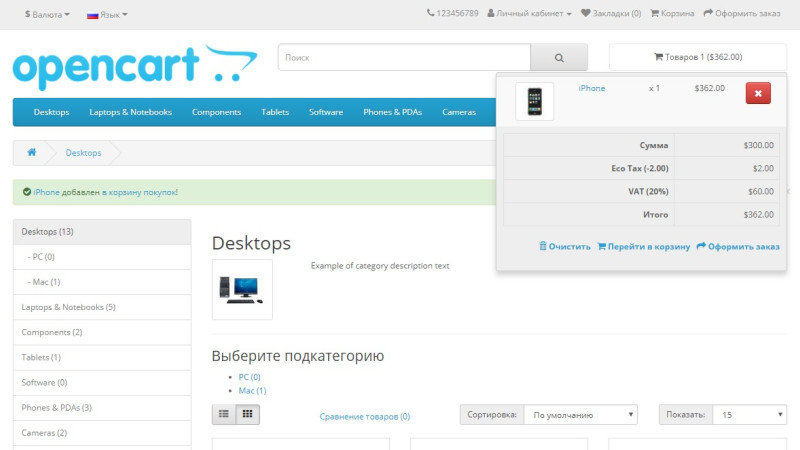Screen dimensions: 800x450
Task: Open the Software menu item
Action: 326,112
